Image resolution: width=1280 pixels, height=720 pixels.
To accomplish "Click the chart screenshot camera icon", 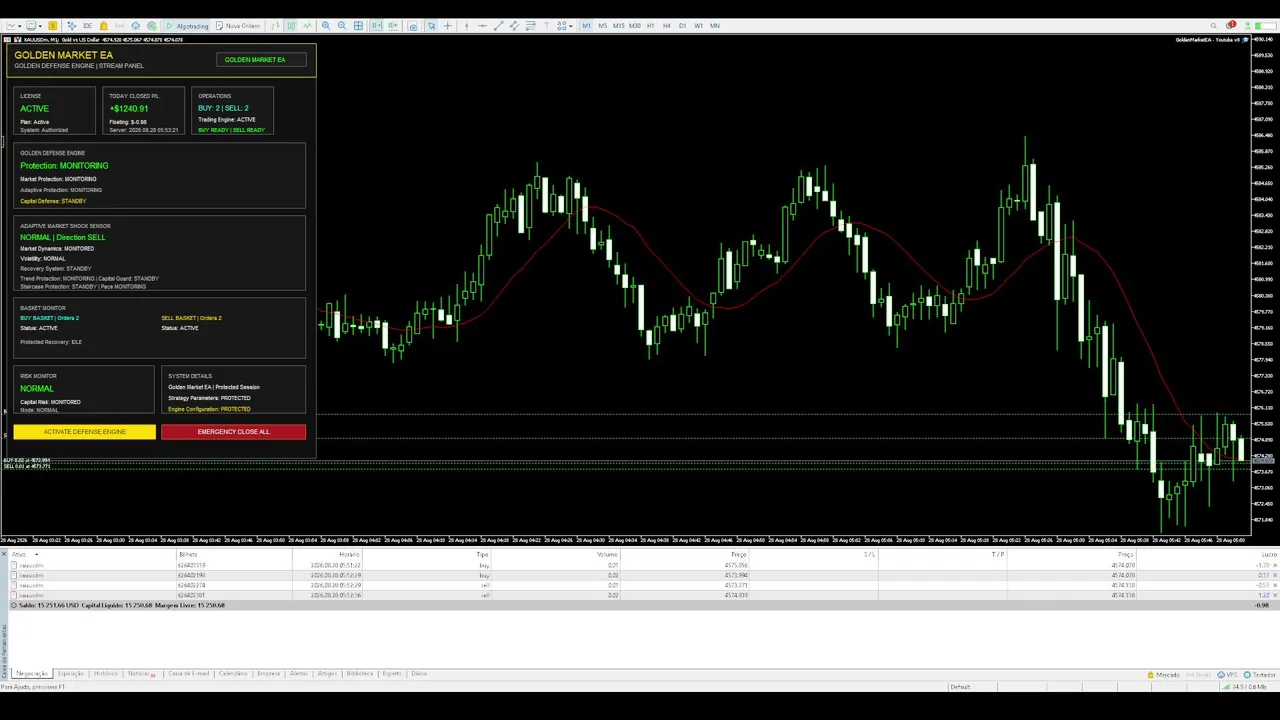I will (x=412, y=26).
